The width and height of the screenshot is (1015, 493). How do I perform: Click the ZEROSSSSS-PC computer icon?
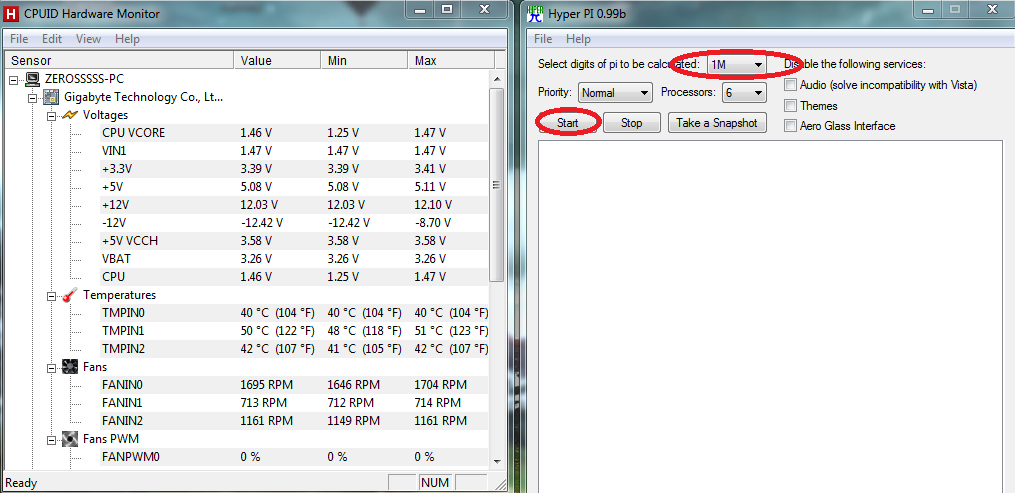[x=32, y=79]
